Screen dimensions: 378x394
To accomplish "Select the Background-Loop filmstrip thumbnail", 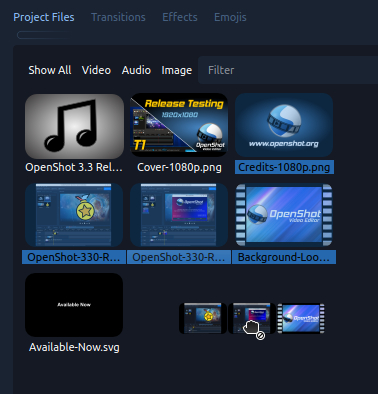I will [x=284, y=215].
